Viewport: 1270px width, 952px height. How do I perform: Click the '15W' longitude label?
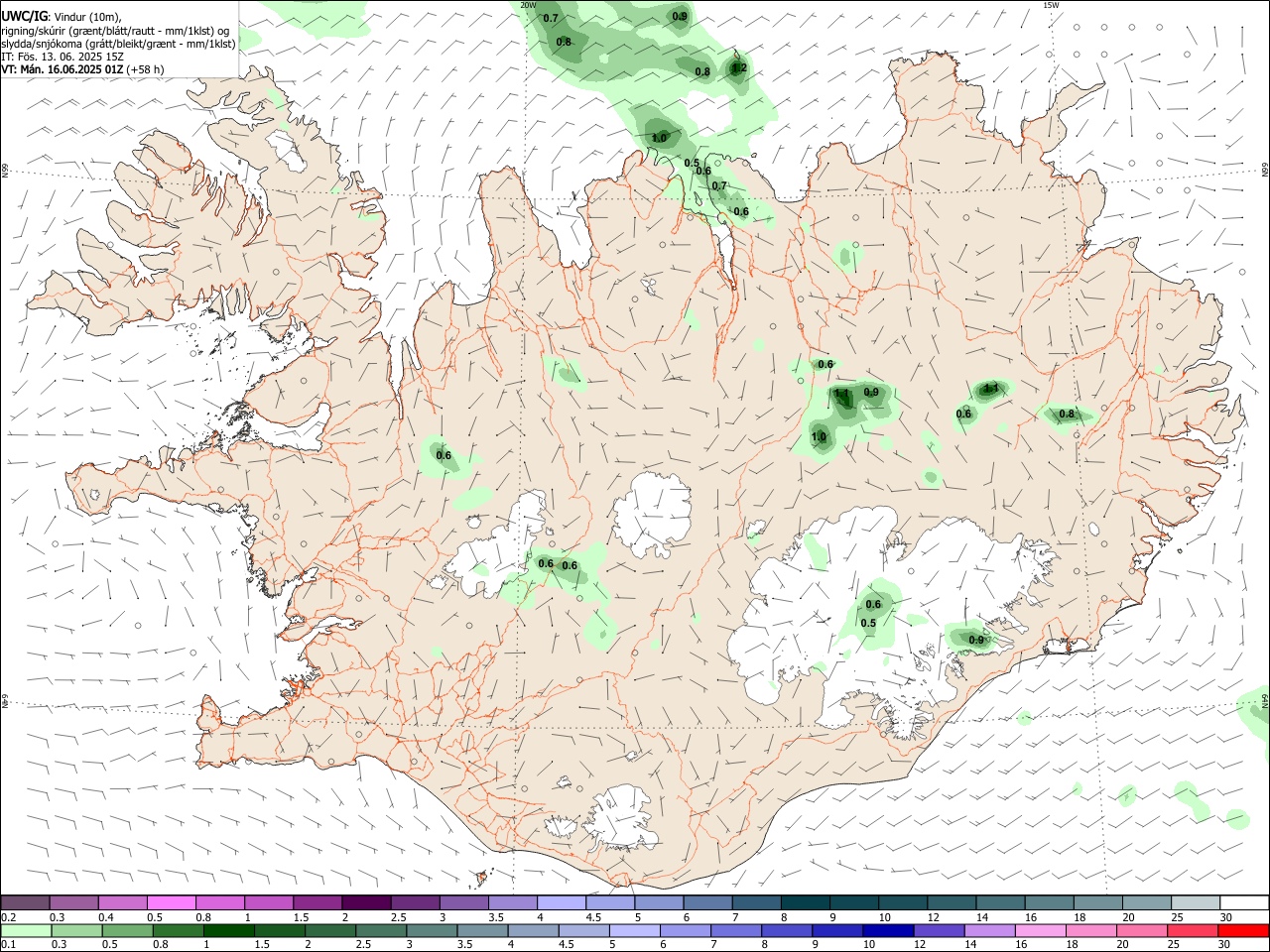1051,5
